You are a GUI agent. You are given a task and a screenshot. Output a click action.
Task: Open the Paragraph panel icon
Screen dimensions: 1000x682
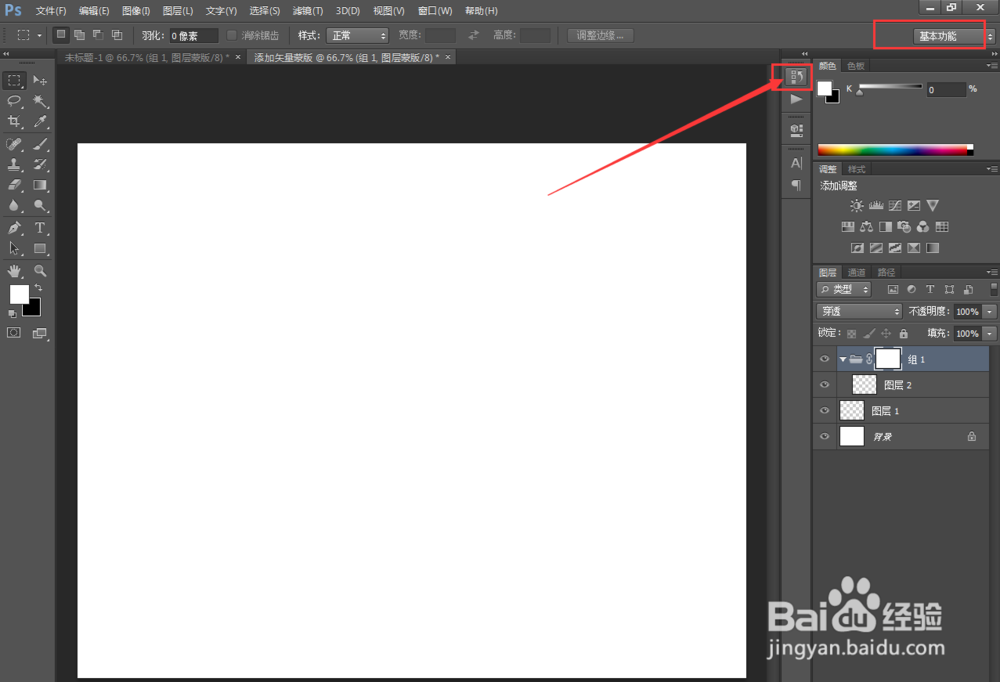797,185
